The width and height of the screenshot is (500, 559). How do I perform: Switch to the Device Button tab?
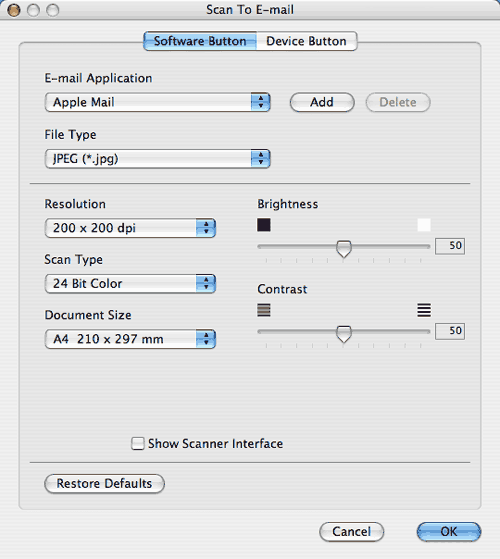coord(306,41)
